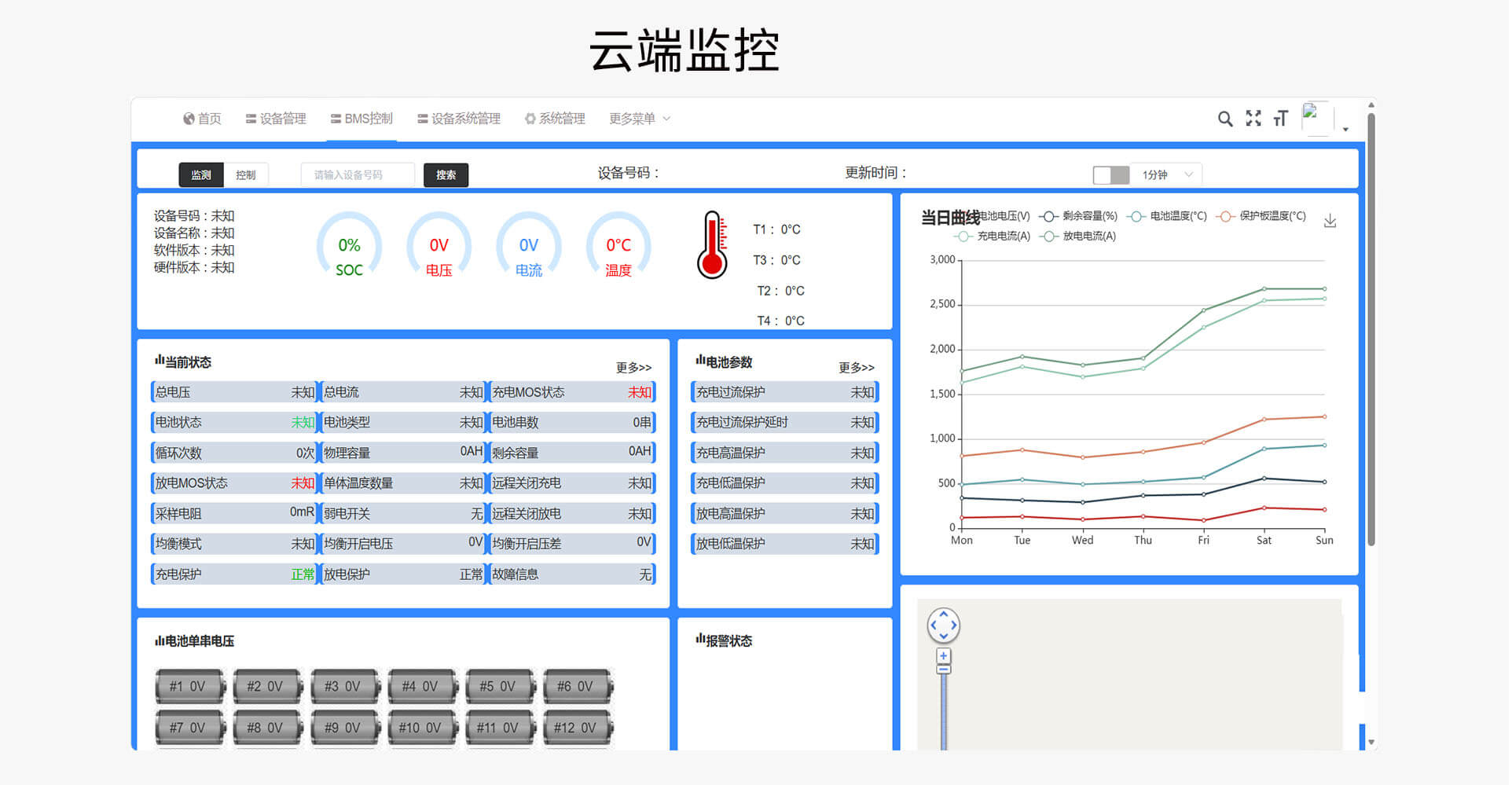Screen dimensions: 1512x785
Task: Click the 放电MOS状态 status row
Action: point(236,484)
